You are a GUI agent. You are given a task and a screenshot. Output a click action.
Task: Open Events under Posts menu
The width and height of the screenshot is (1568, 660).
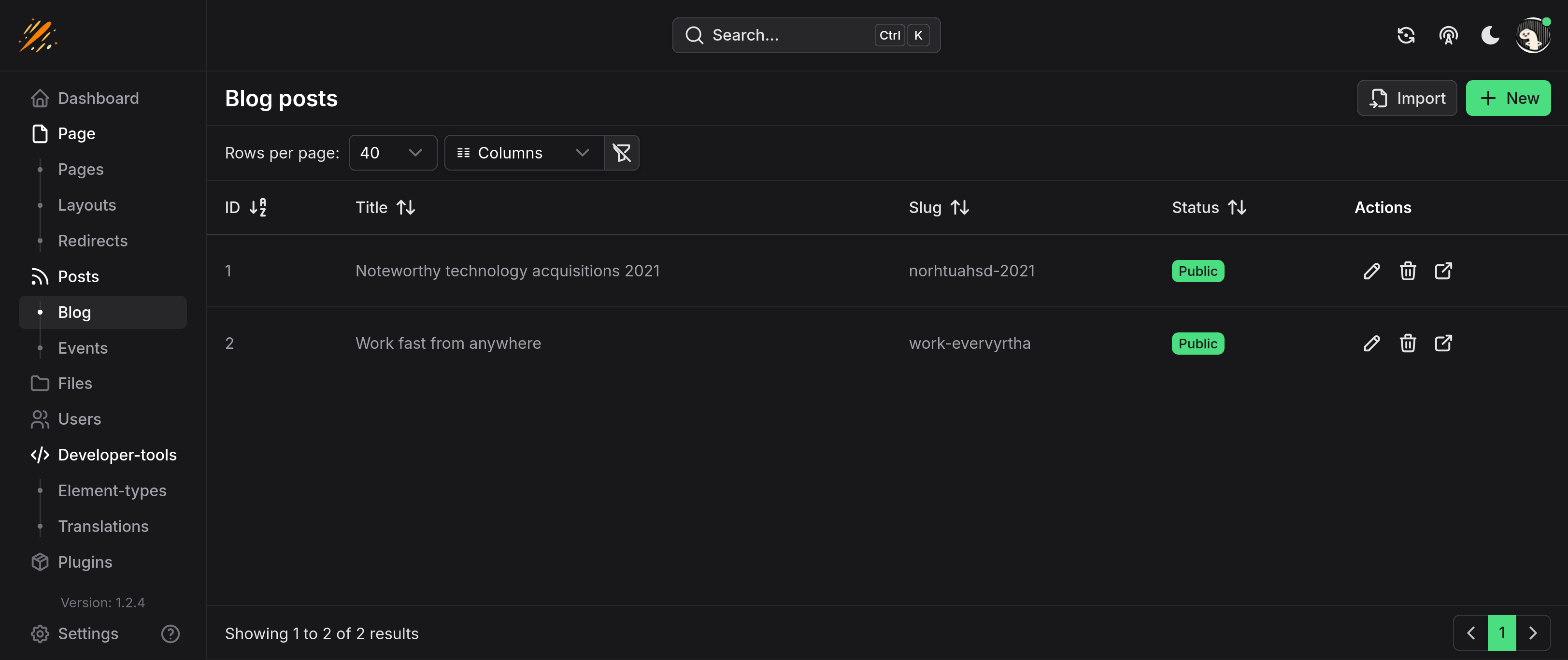click(x=83, y=348)
